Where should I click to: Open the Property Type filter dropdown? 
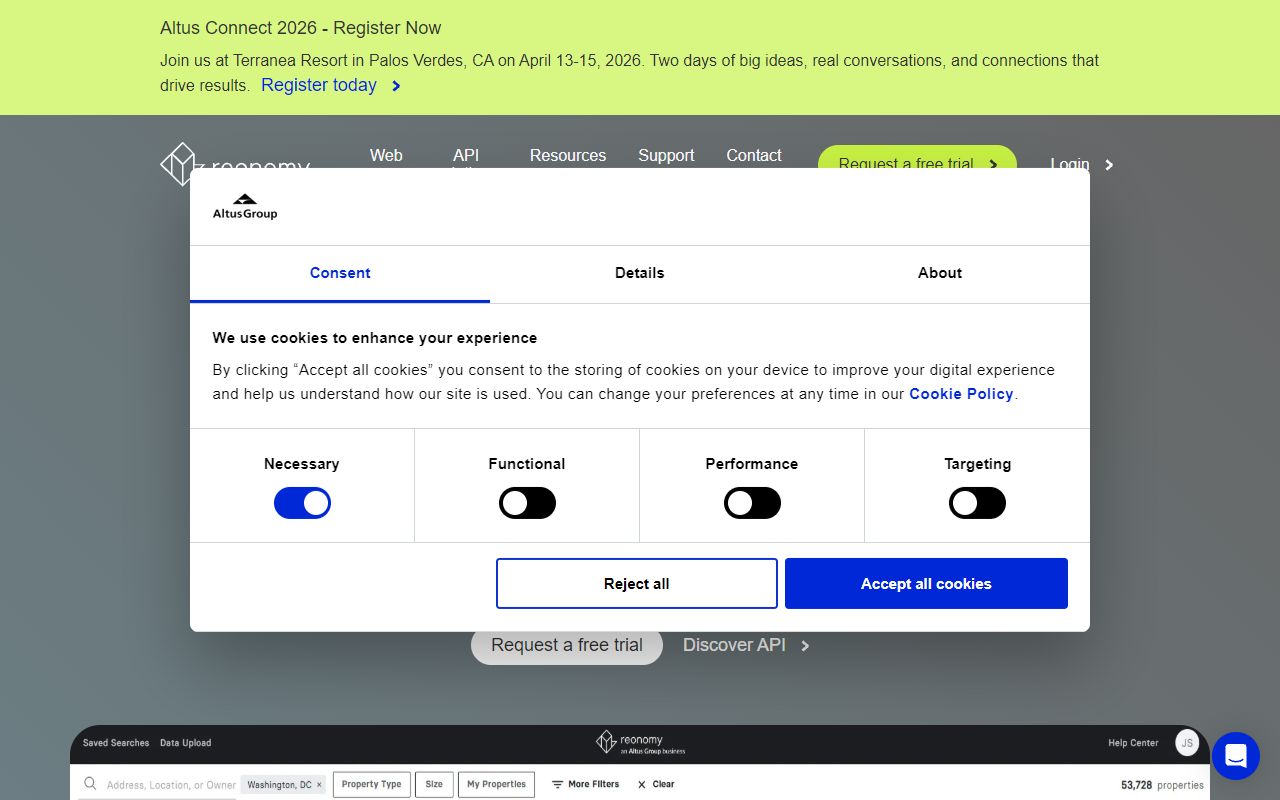pyautogui.click(x=371, y=784)
